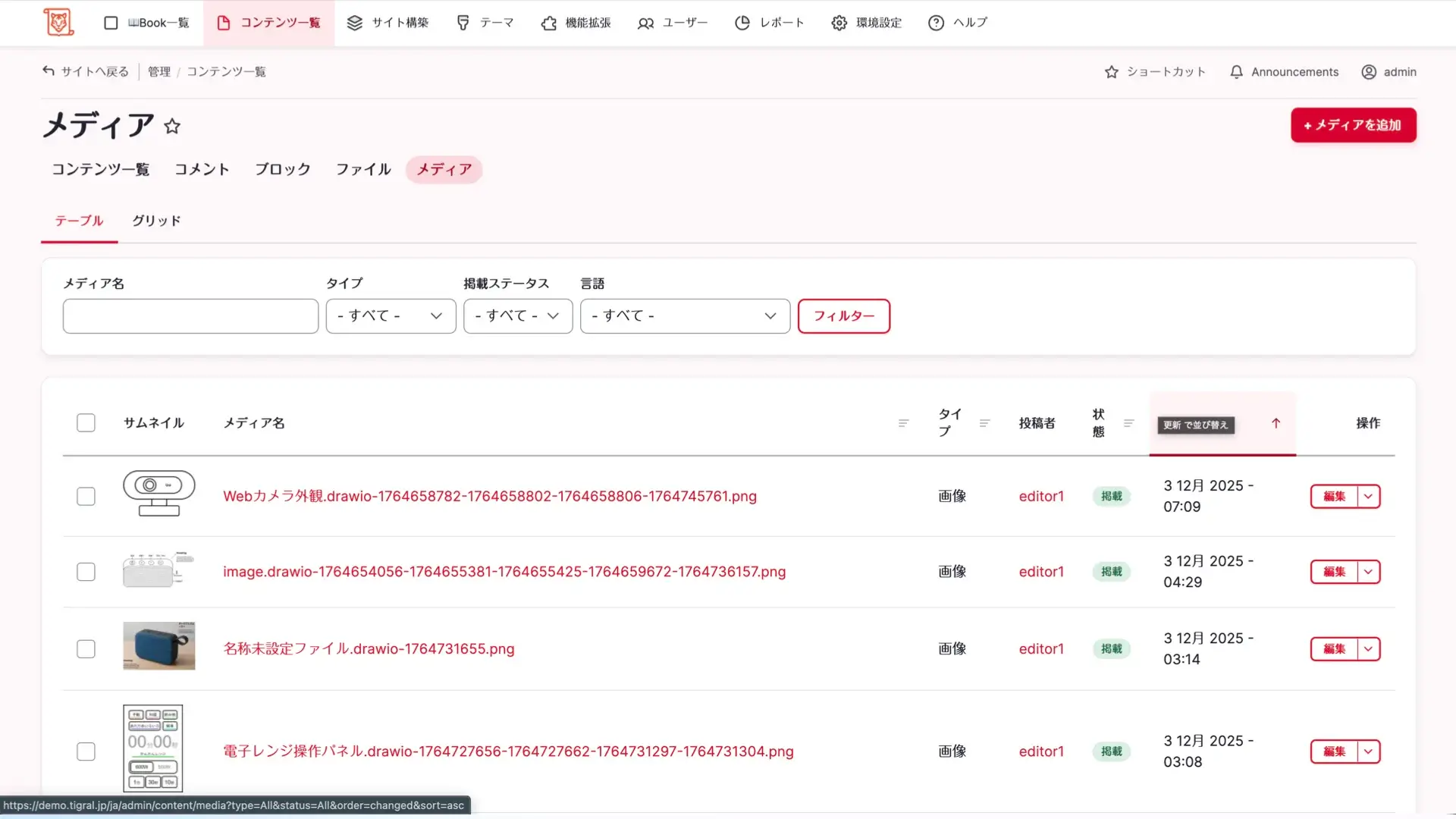The width and height of the screenshot is (1456, 819).
Task: Click the サイトへ戻る back arrow
Action: 49,71
